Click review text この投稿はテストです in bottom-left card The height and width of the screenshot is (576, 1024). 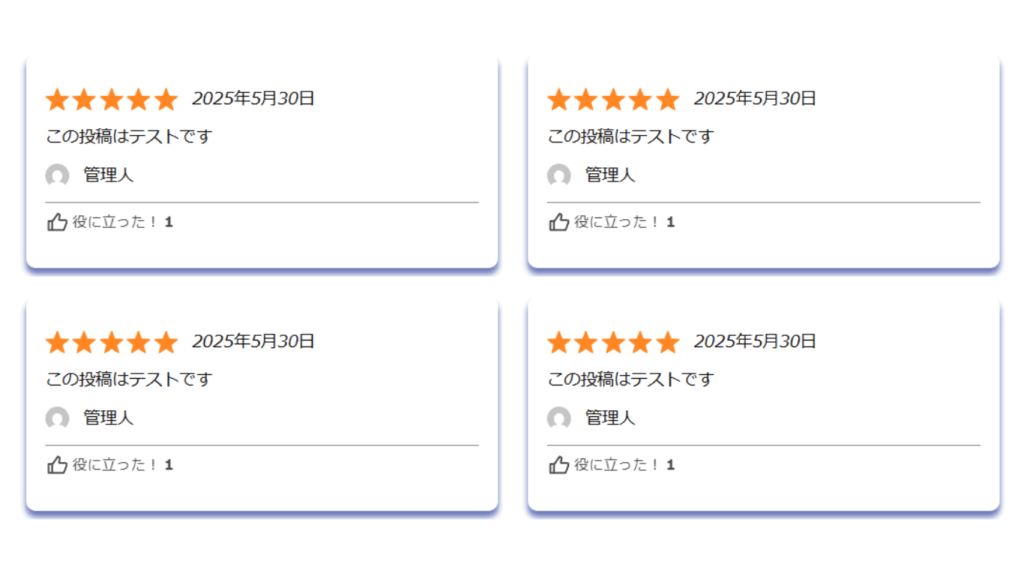point(129,379)
